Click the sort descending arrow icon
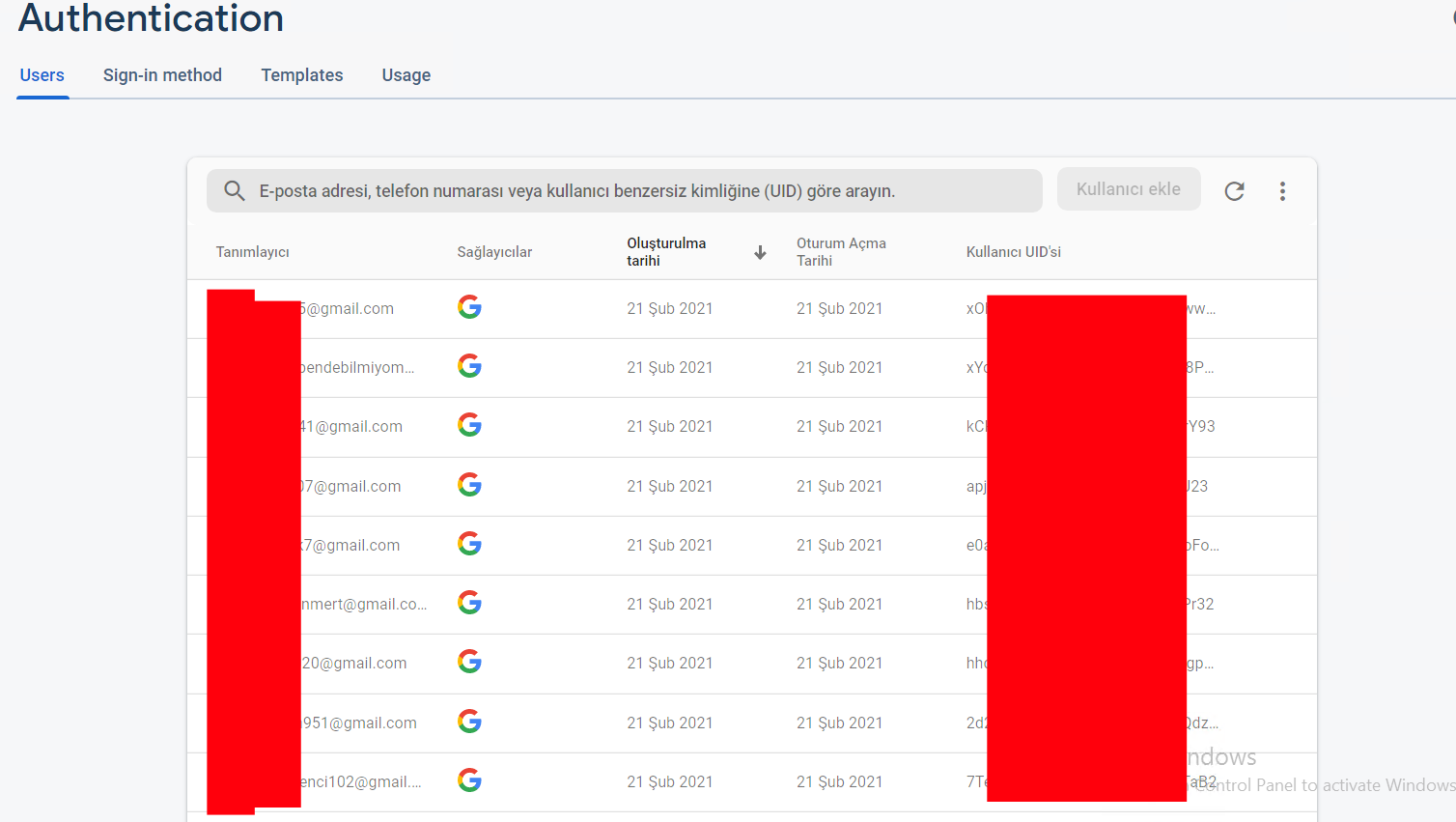The width and height of the screenshot is (1456, 822). (x=761, y=252)
